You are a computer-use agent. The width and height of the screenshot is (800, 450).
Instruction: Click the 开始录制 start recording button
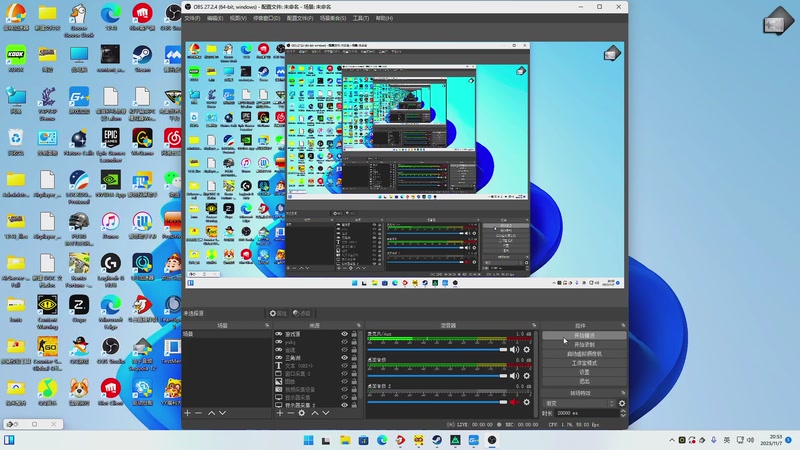[584, 345]
